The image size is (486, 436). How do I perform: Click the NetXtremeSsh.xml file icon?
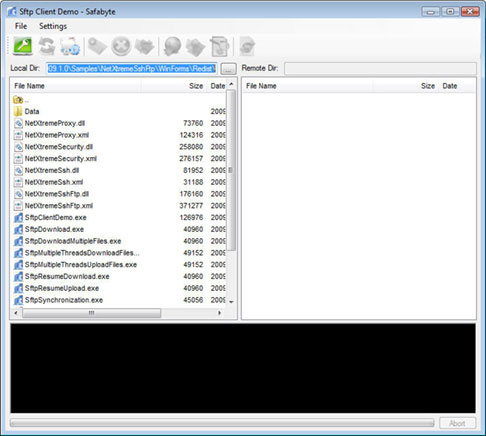click(18, 182)
